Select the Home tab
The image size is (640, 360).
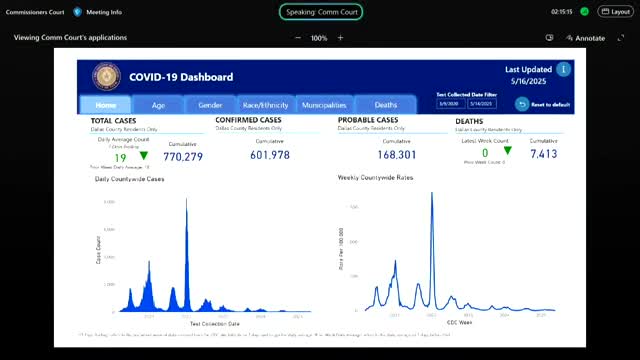[x=105, y=105]
